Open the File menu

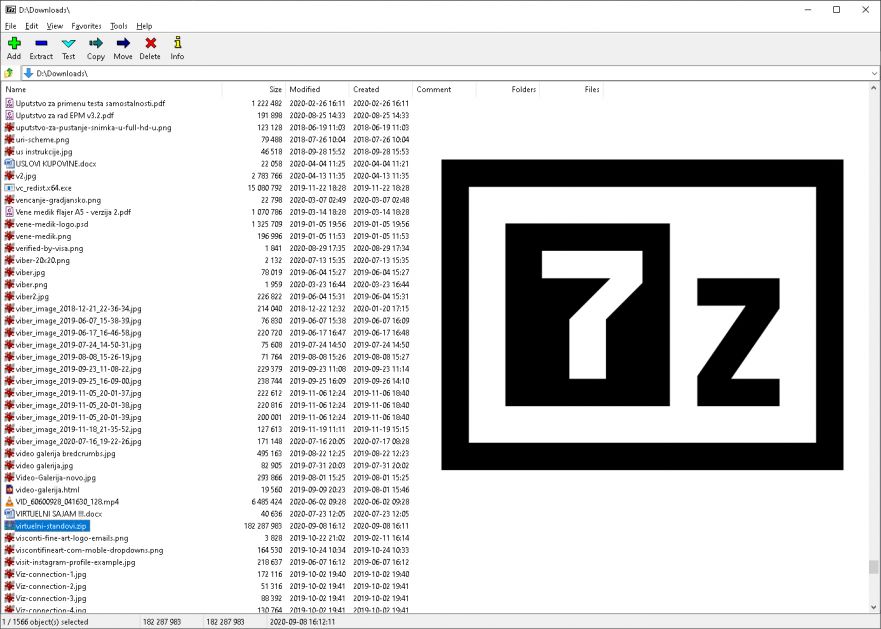tap(10, 25)
